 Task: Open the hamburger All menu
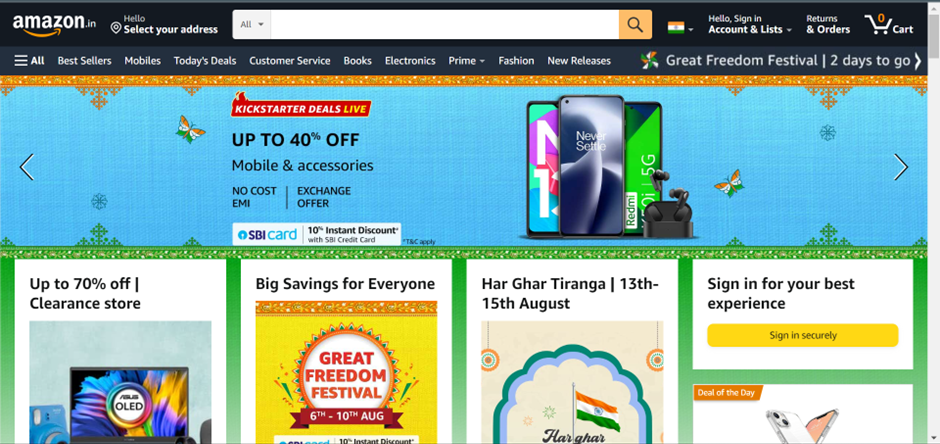29,61
